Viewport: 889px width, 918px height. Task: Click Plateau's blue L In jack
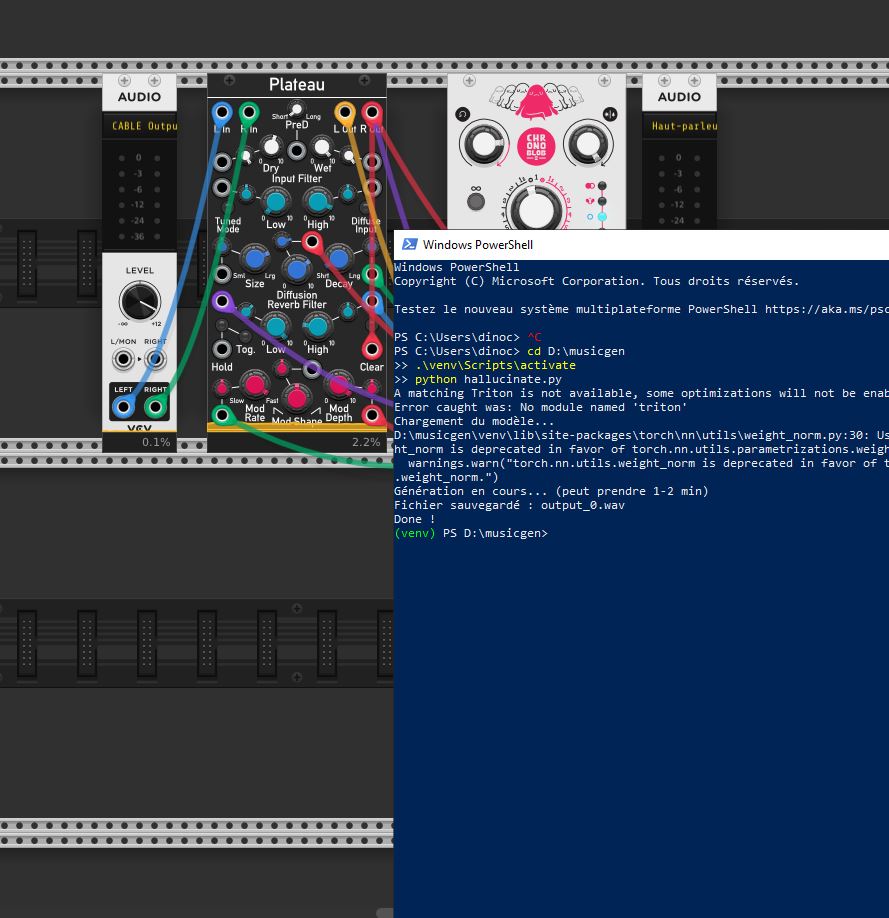222,112
